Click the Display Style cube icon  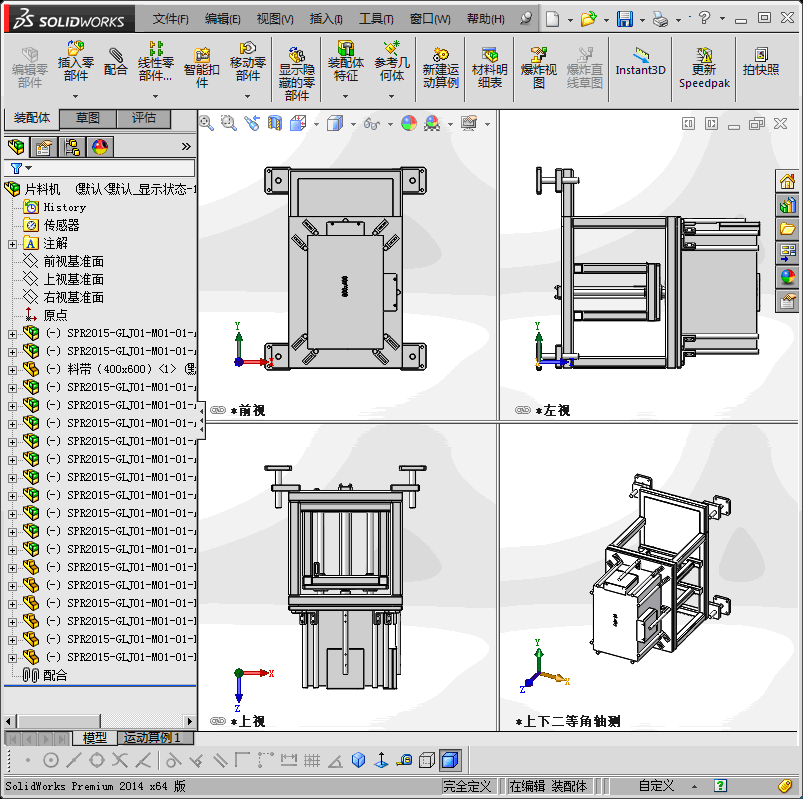(x=334, y=123)
